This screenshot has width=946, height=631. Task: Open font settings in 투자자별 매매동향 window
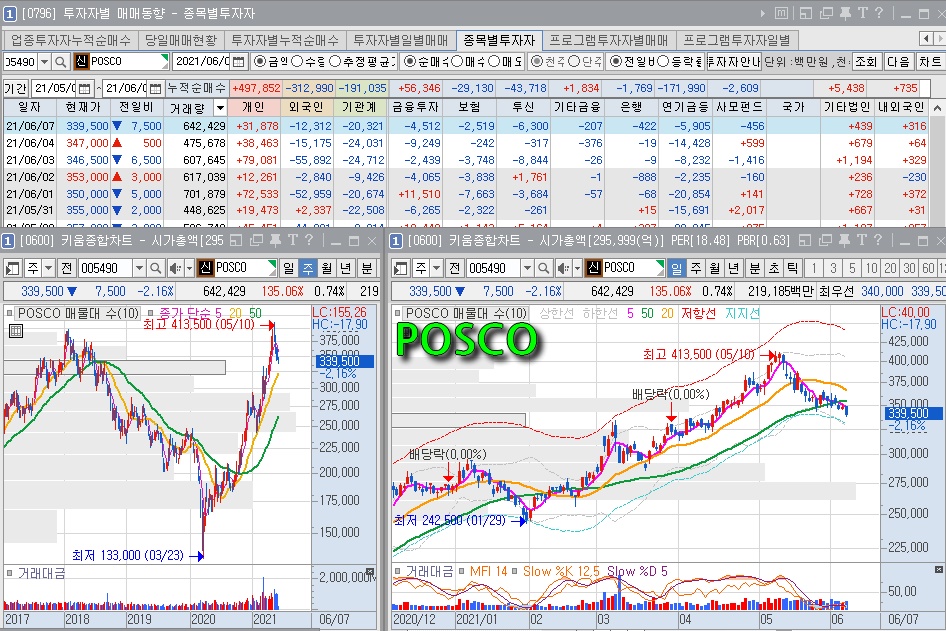tap(863, 13)
